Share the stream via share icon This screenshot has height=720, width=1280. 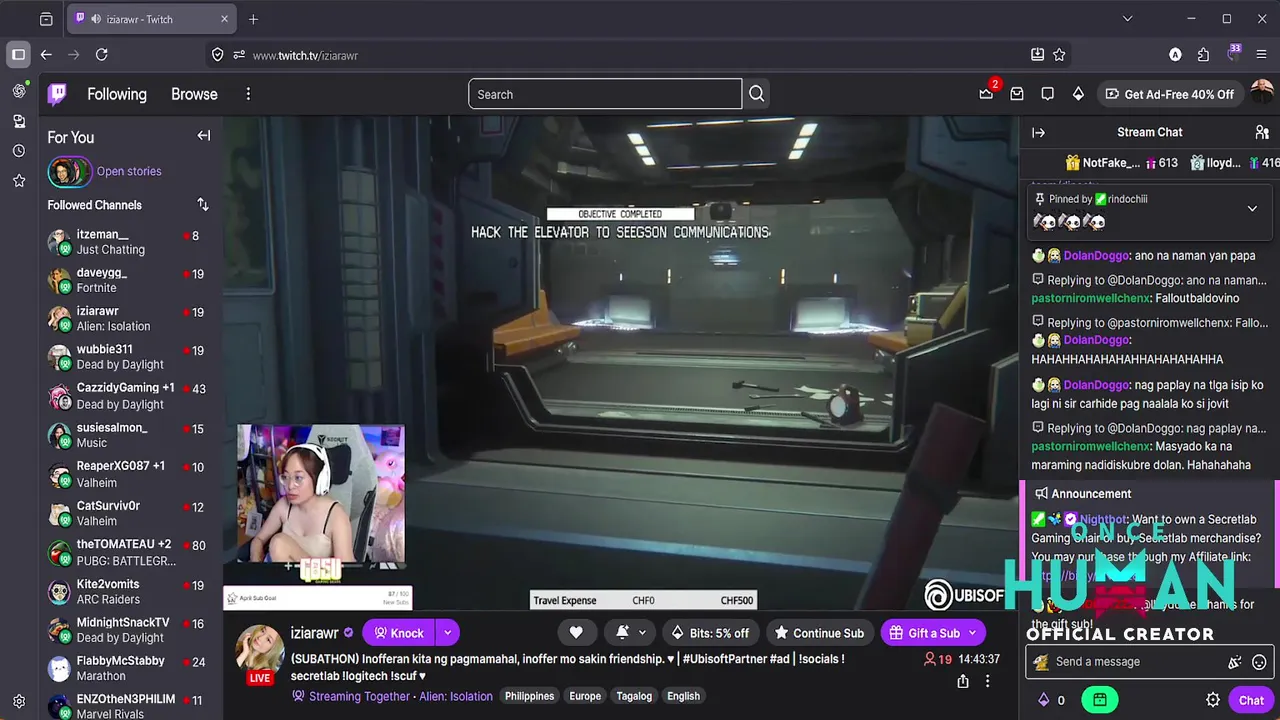963,681
